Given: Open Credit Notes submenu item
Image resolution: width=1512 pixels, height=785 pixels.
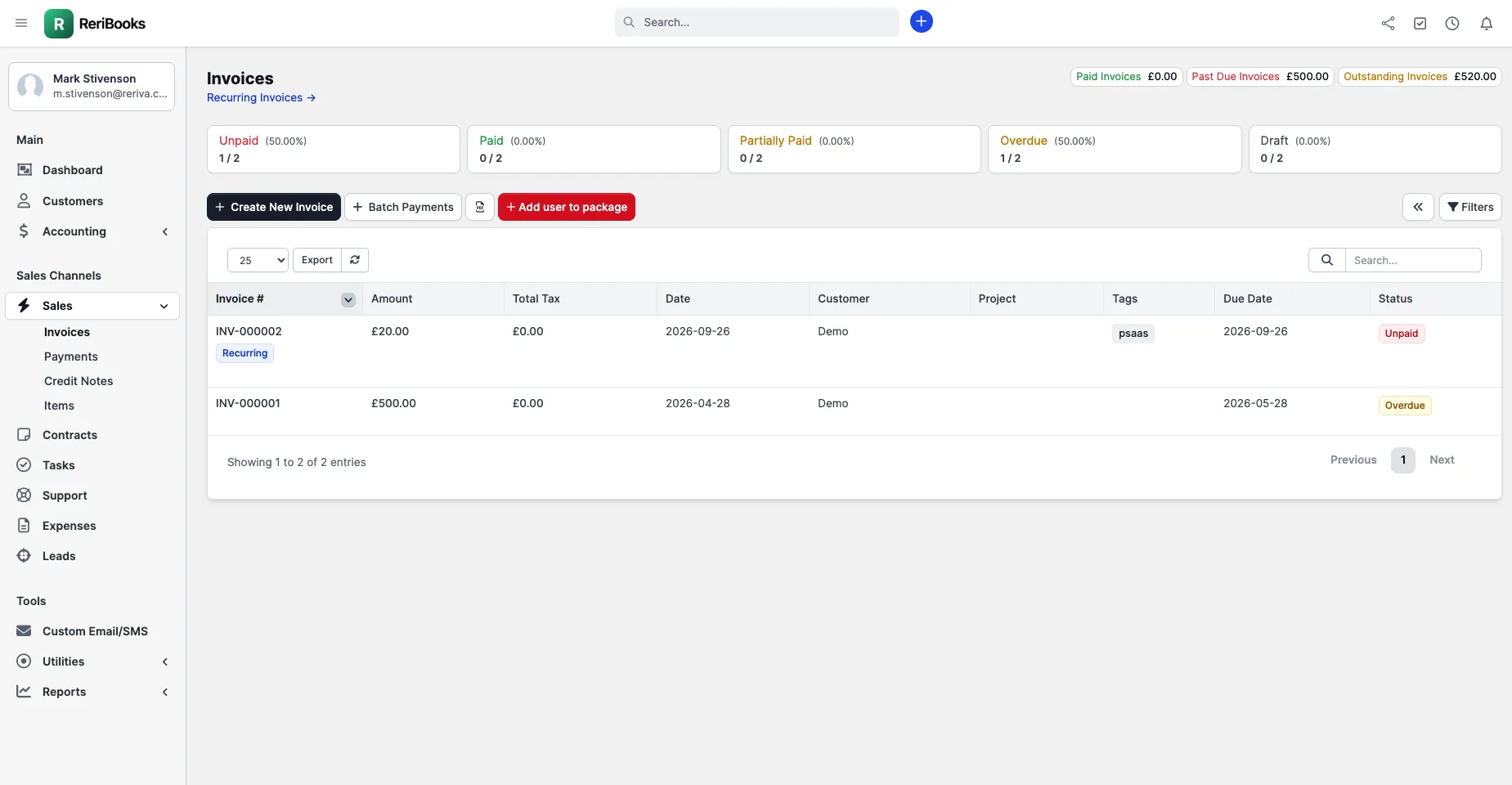Looking at the screenshot, I should coord(79,381).
